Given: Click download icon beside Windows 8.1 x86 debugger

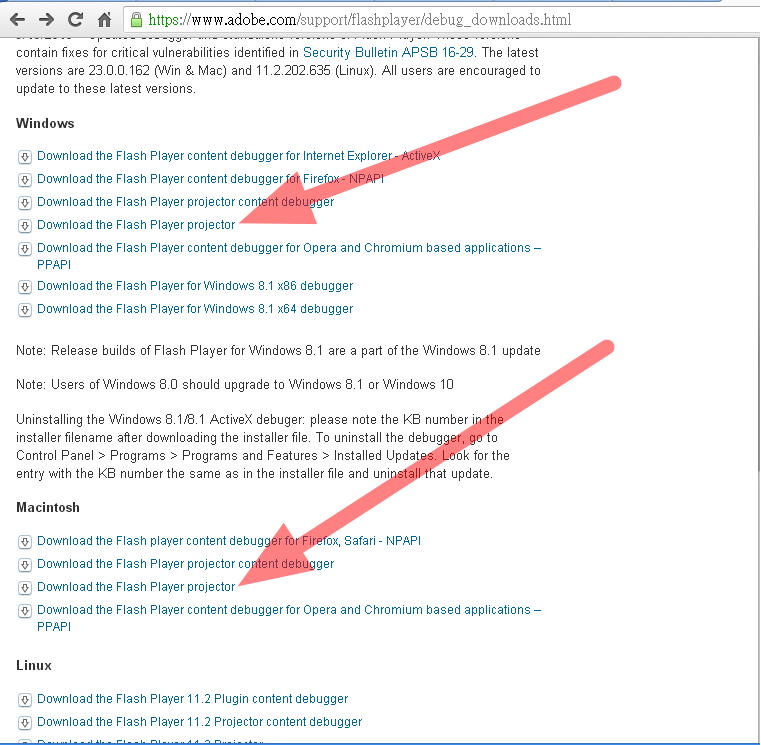Looking at the screenshot, I should 25,287.
